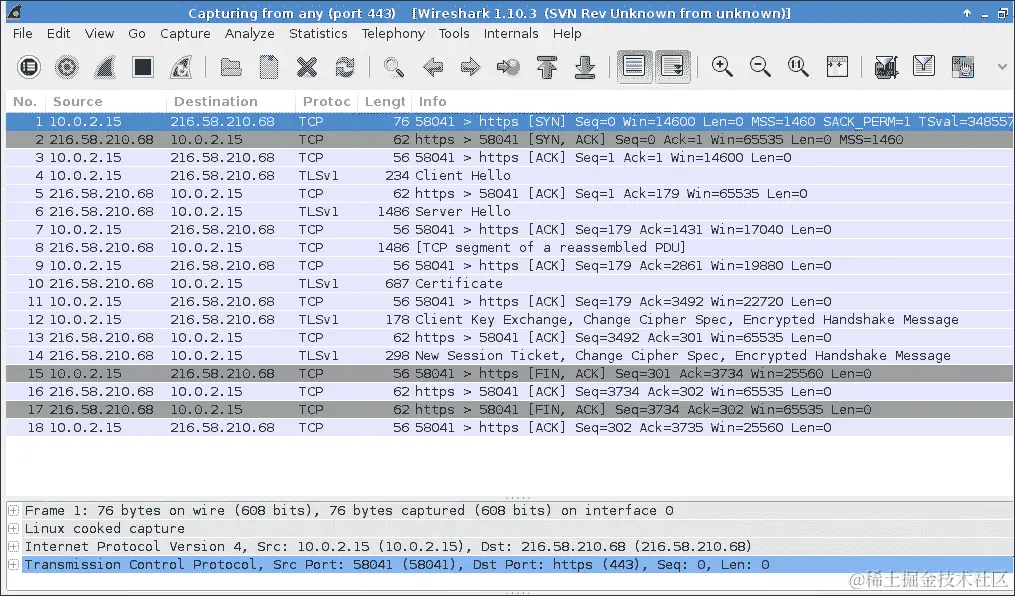Screen dimensions: 1015x596
Task: Find a packet with magnifier icon
Action: pos(394,67)
